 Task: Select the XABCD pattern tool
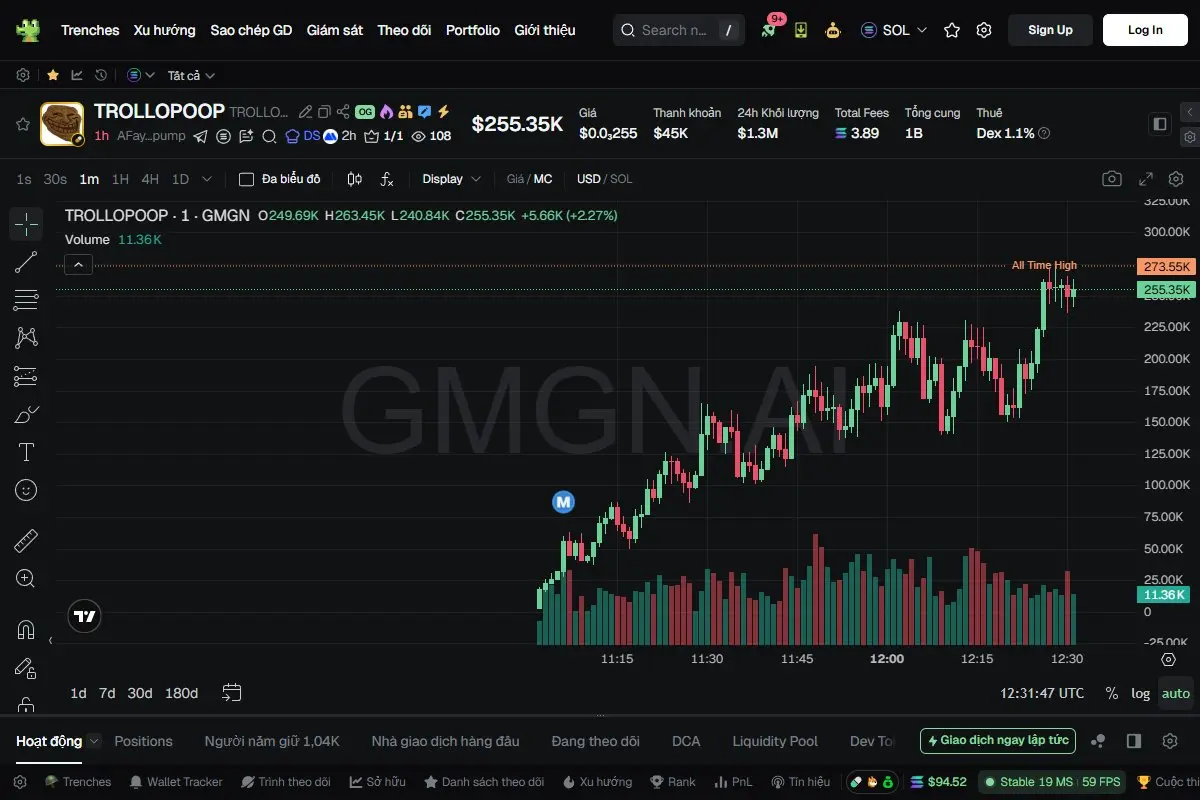26,338
